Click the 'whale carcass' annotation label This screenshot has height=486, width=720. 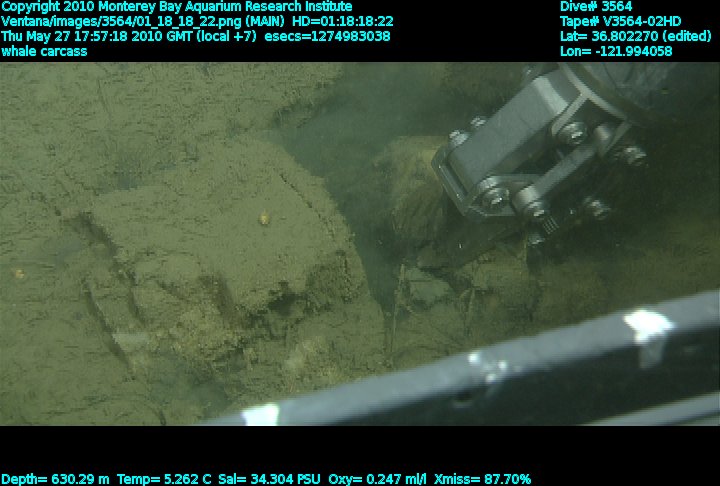coord(44,51)
